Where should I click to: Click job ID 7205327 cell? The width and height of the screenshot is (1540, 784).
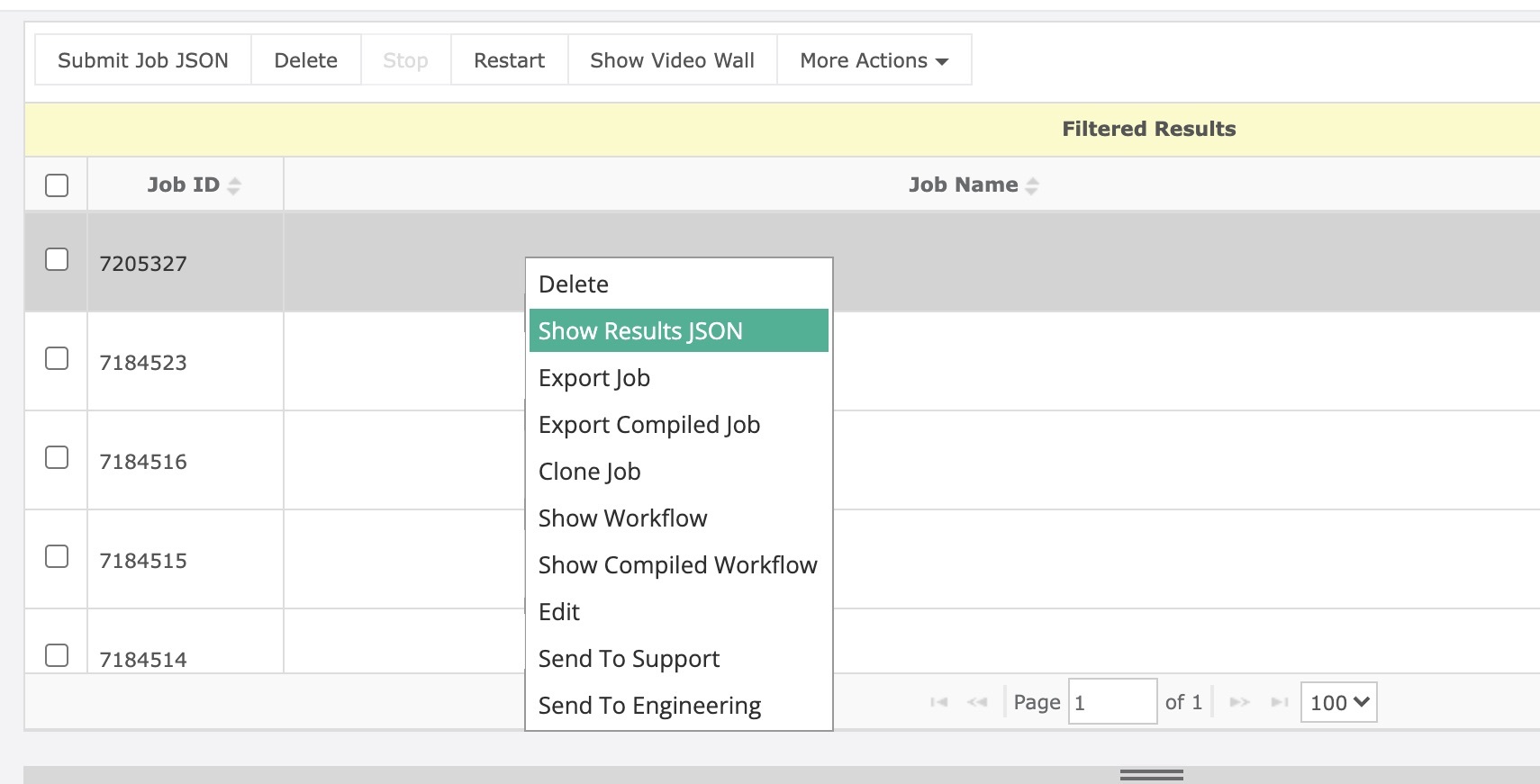click(186, 262)
